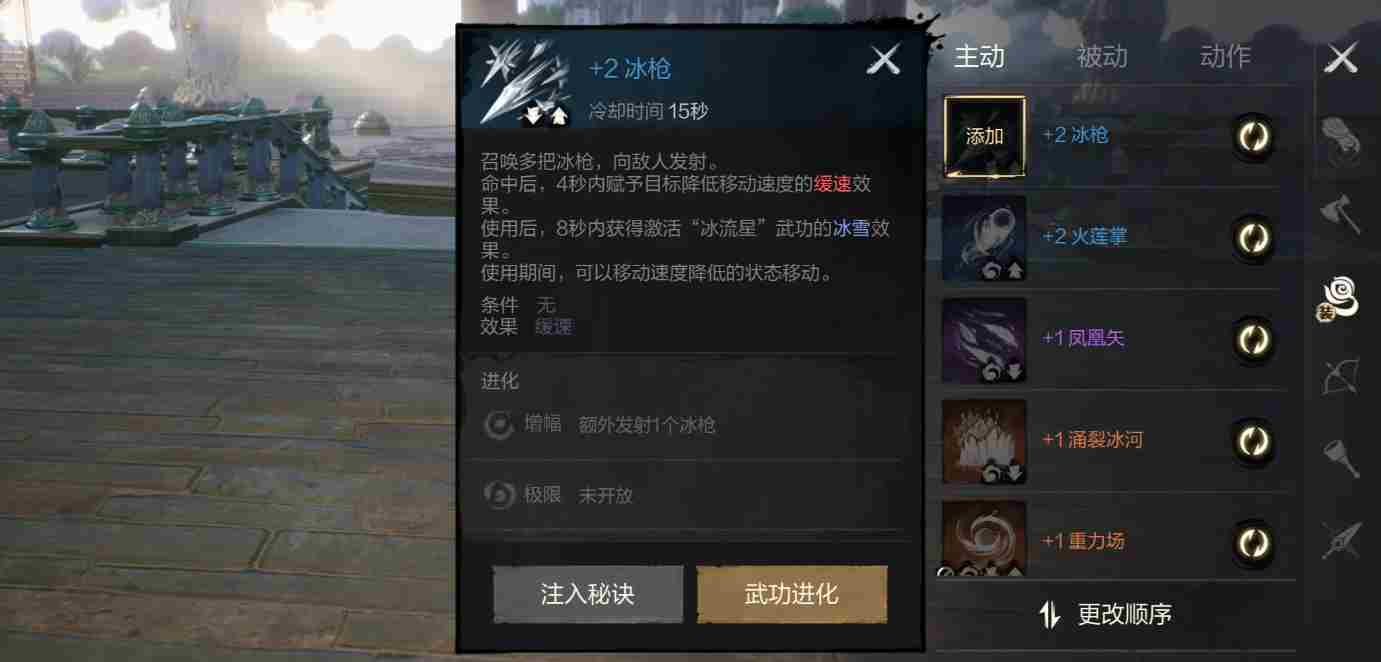Toggle the swap button beside 冰枪
This screenshot has width=1381, height=662.
[x=1253, y=136]
